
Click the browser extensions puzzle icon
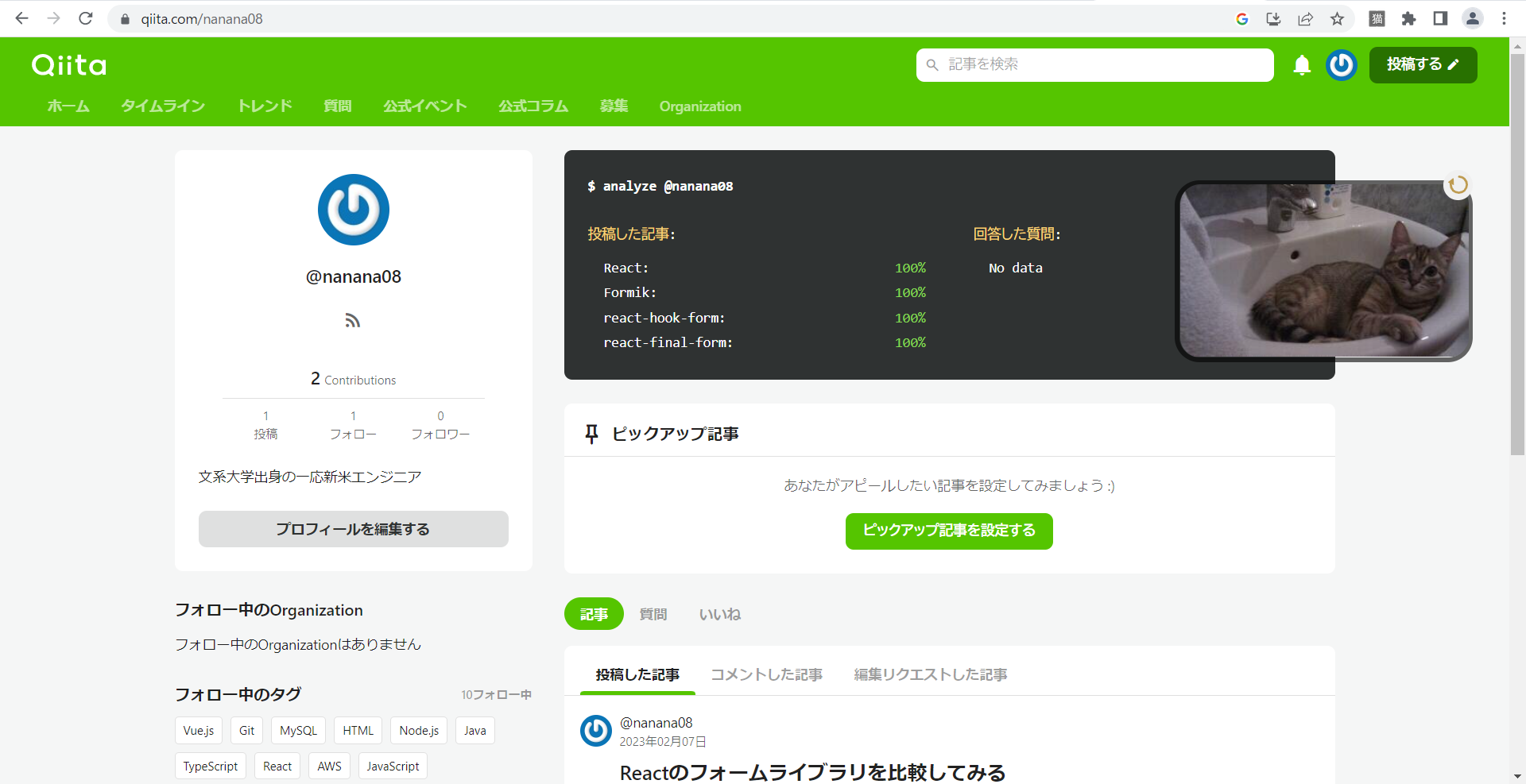[1408, 18]
